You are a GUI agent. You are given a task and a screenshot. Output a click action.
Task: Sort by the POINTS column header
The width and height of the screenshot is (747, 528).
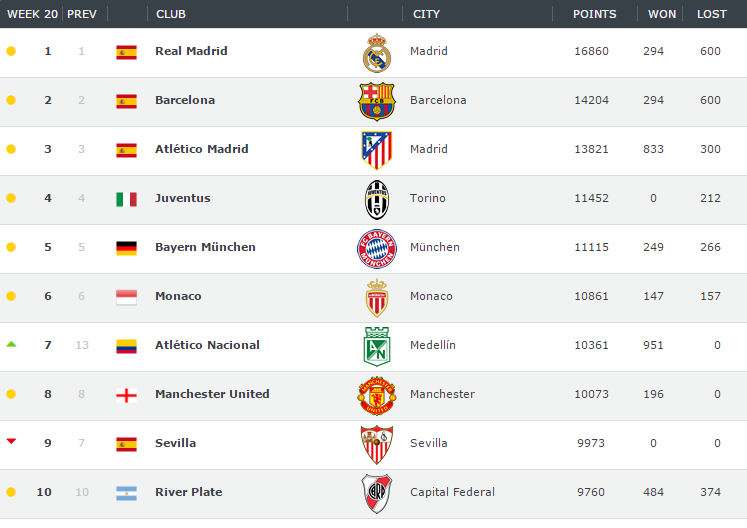(594, 14)
